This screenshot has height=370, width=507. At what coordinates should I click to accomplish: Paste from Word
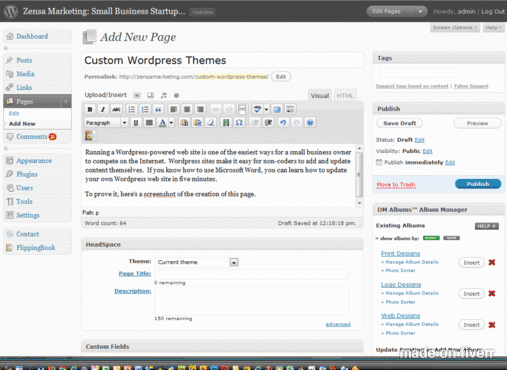197,123
